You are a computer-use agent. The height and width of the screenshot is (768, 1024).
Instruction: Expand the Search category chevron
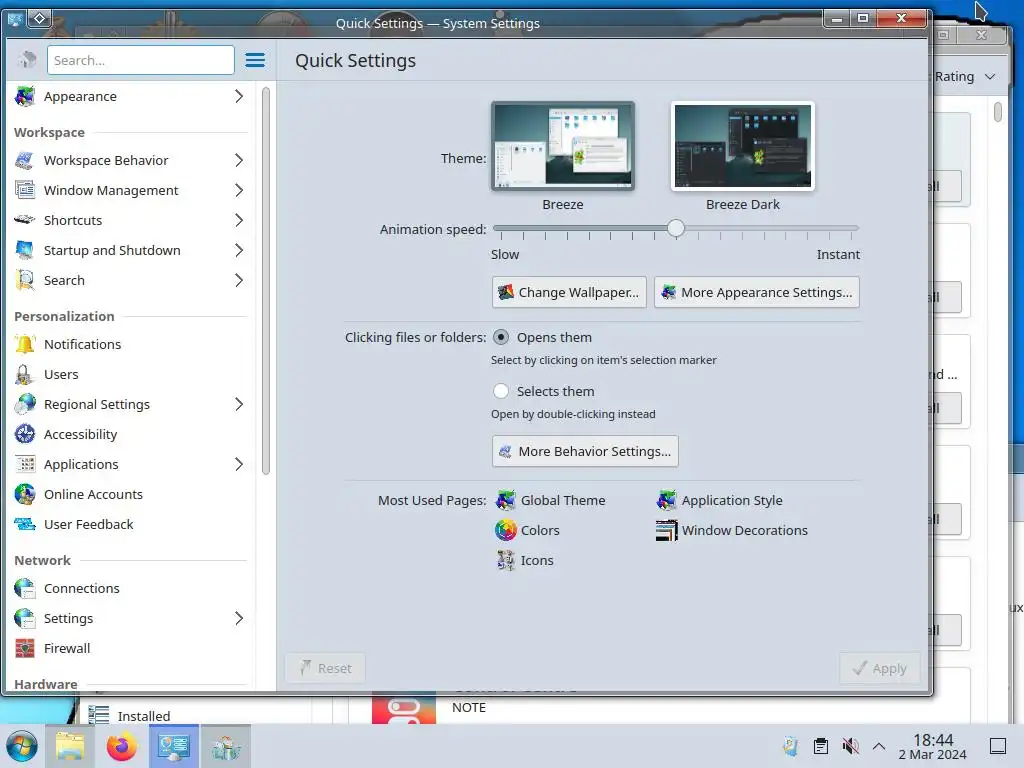coord(239,280)
